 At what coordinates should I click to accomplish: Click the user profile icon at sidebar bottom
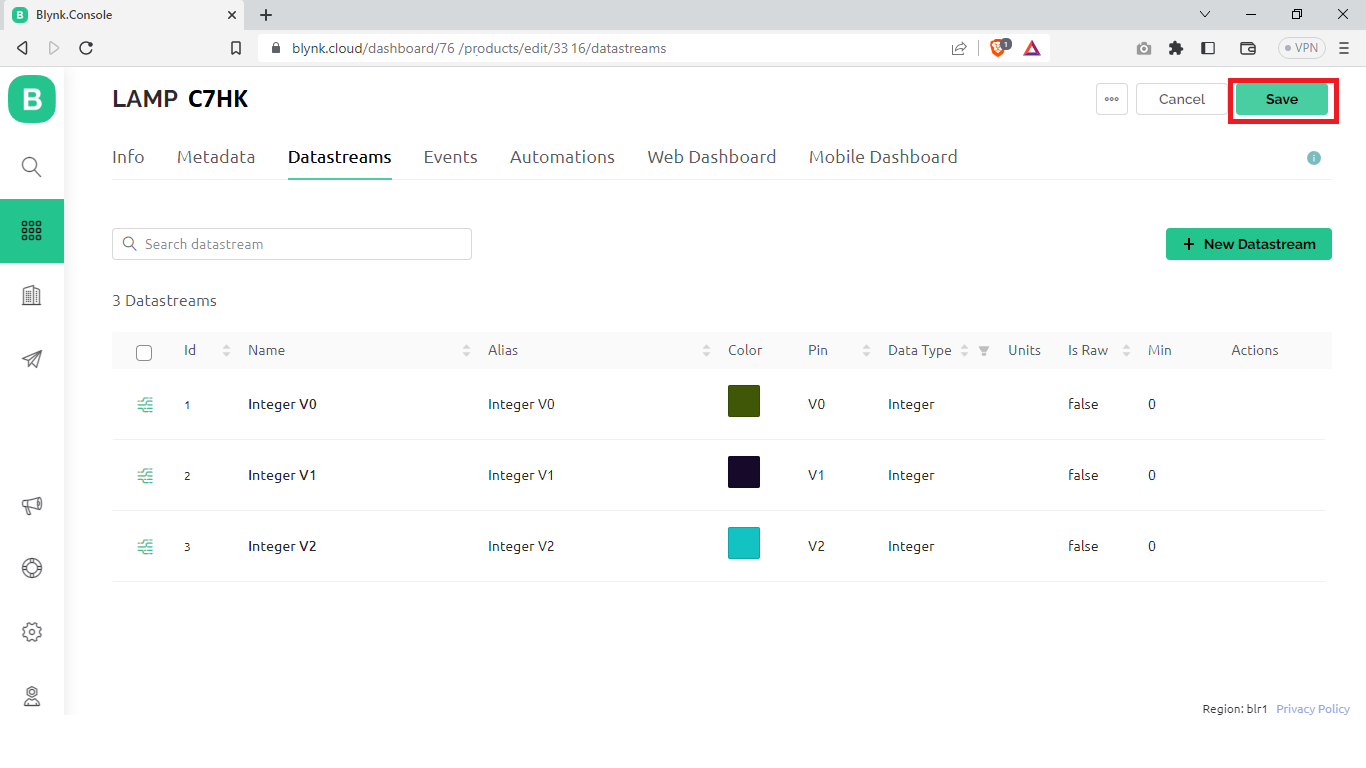click(x=31, y=696)
